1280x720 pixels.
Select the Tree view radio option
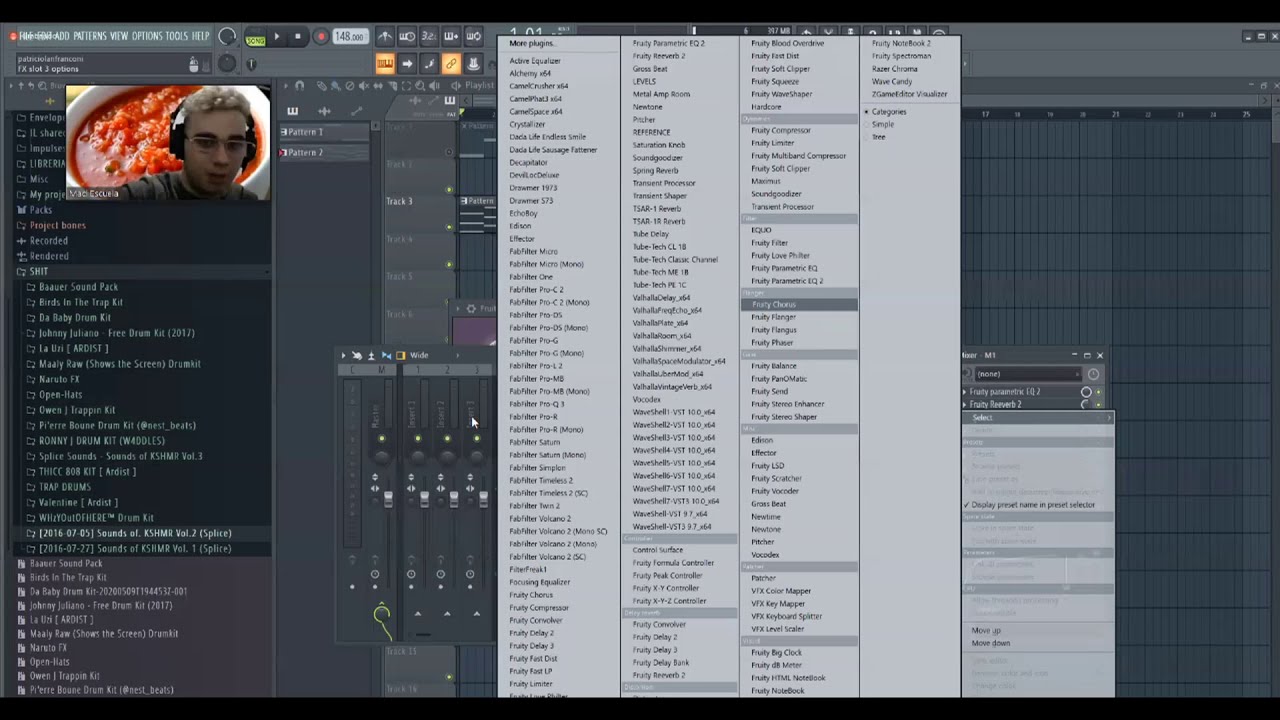tap(877, 137)
